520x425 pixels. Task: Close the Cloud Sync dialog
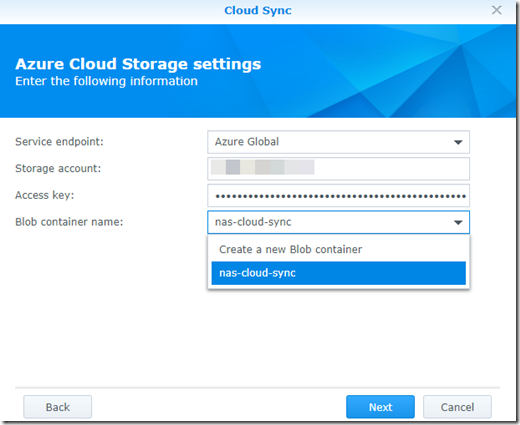click(x=496, y=10)
